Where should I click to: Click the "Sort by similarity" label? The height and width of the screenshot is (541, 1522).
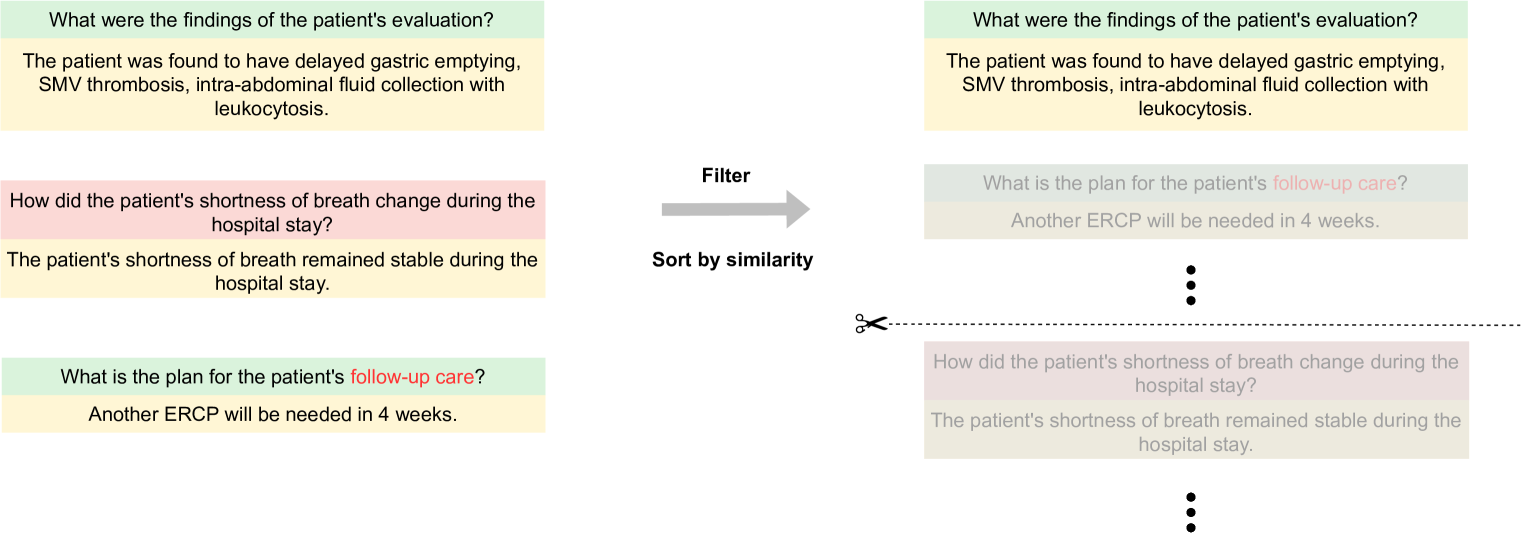point(732,260)
